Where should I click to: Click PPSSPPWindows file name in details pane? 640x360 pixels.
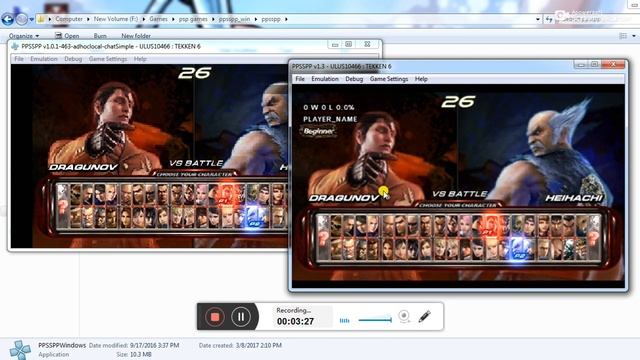[x=62, y=345]
